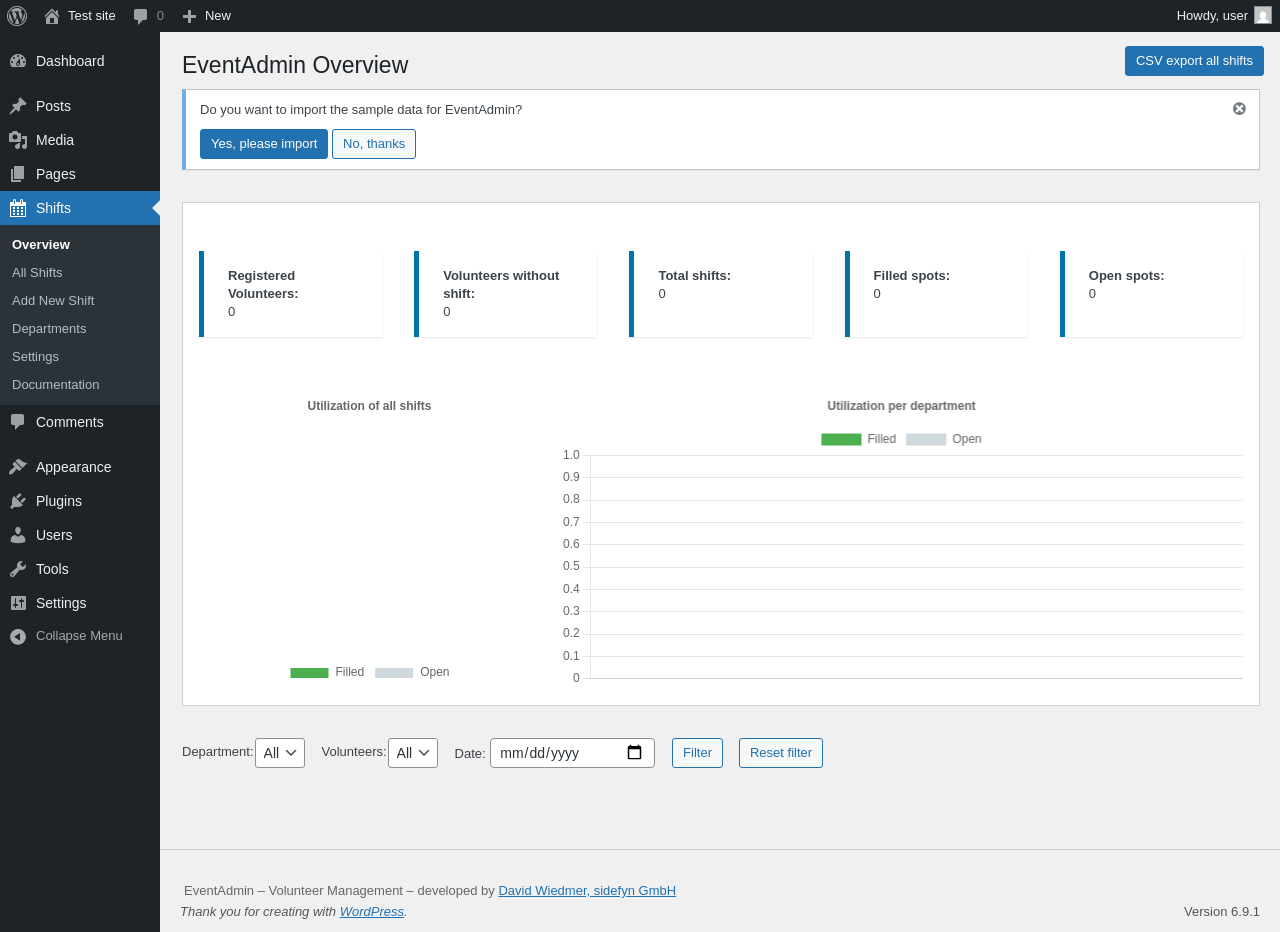Viewport: 1280px width, 932px height.
Task: Dismiss the sample data import notice
Action: click(1239, 109)
